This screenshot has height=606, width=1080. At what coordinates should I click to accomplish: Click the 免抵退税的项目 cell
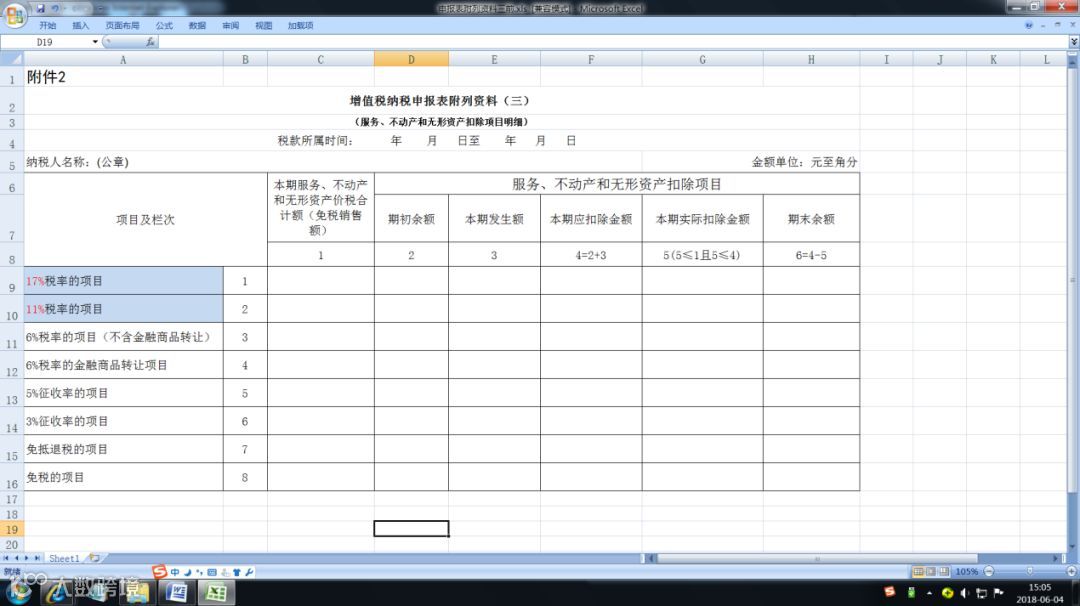[x=123, y=450]
